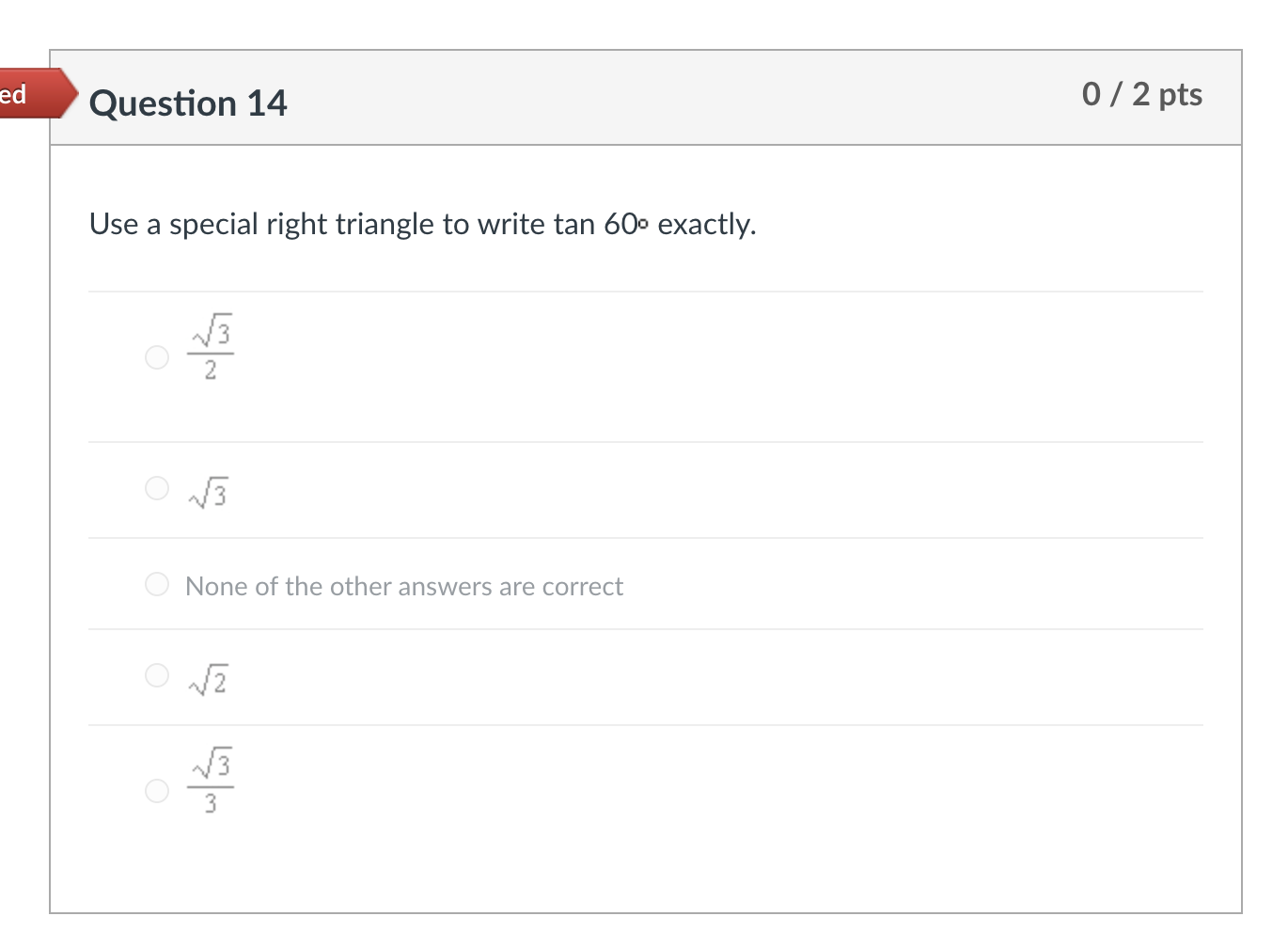
Task: Click the √2 equation image
Action: (x=209, y=679)
